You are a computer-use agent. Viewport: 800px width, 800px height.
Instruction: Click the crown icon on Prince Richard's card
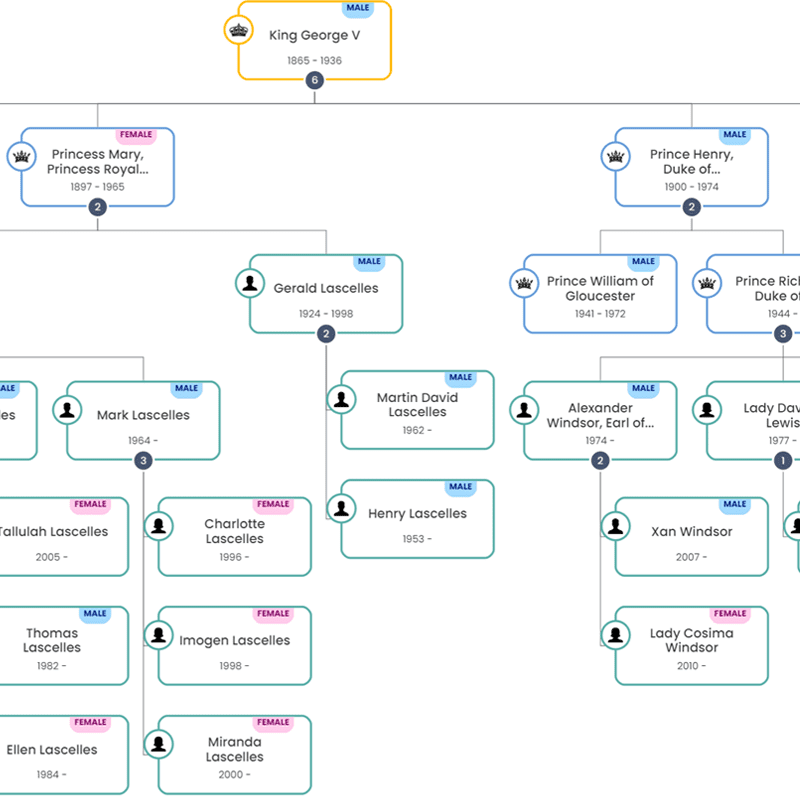pos(707,283)
